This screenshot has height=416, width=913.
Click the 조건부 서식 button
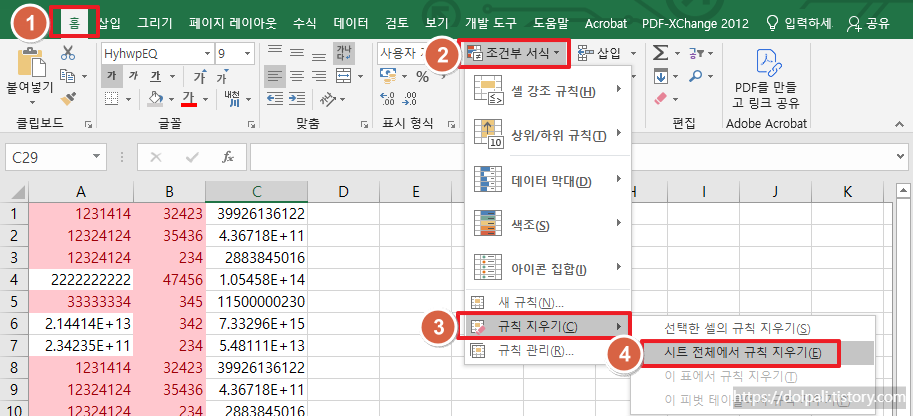515,54
